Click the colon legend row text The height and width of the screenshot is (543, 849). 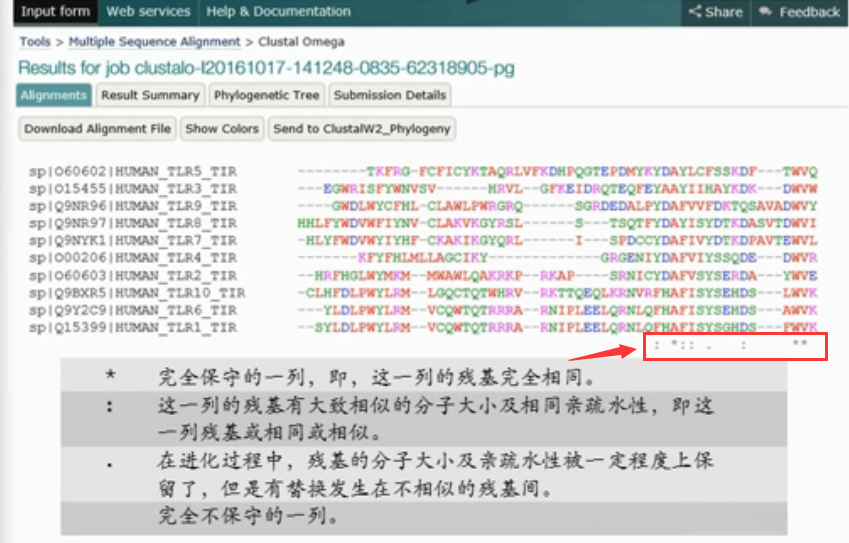tap(436, 419)
